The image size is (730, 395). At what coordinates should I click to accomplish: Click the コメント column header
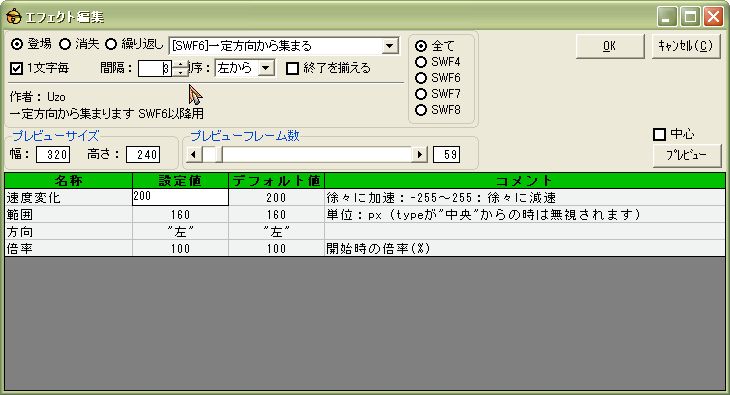524,181
